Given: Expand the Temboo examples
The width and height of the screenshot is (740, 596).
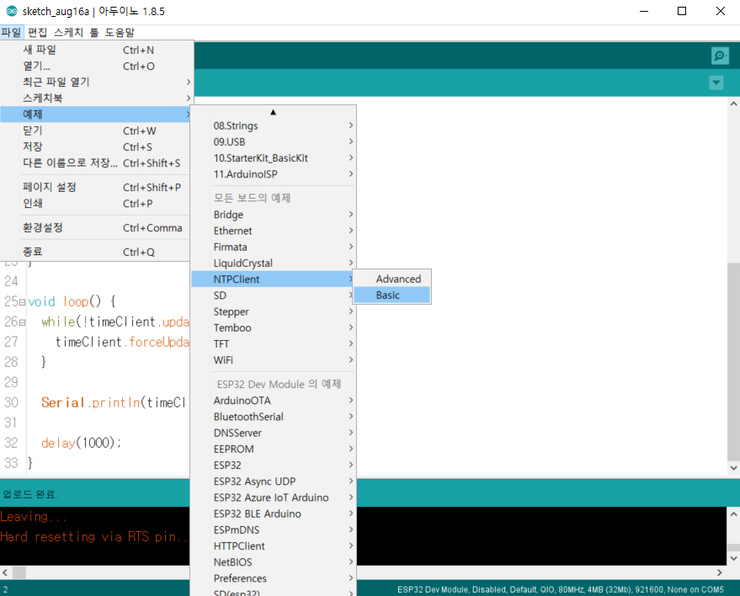Looking at the screenshot, I should [273, 327].
